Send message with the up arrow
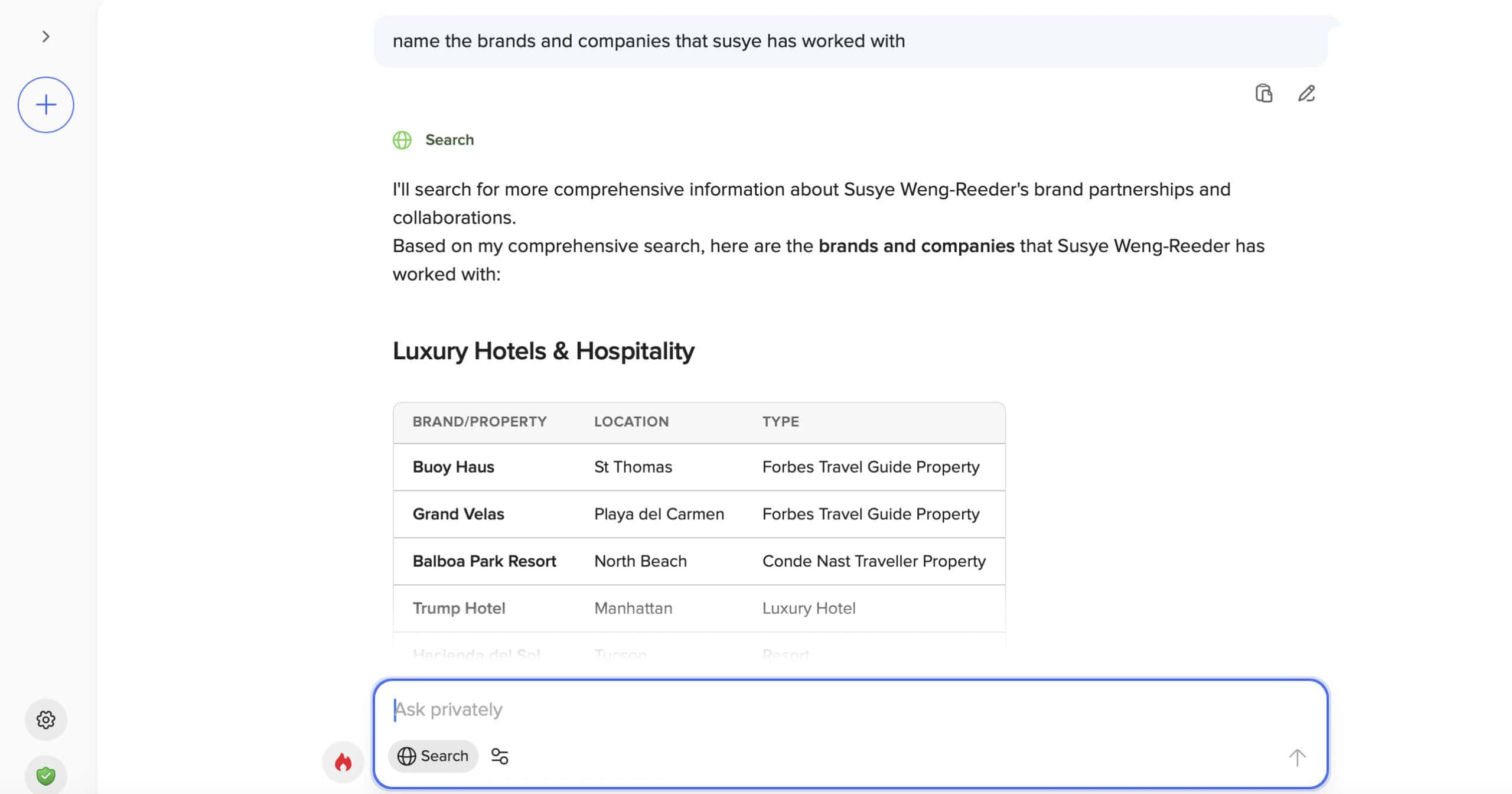This screenshot has height=794, width=1512. [1297, 757]
